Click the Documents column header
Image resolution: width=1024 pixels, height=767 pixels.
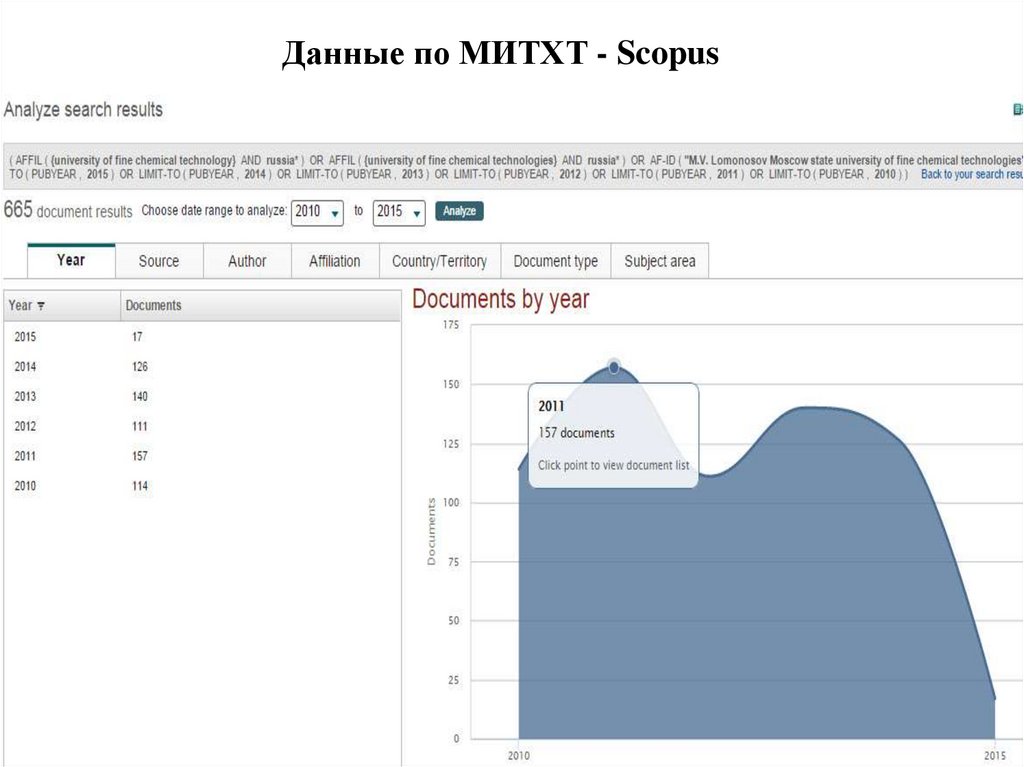152,305
